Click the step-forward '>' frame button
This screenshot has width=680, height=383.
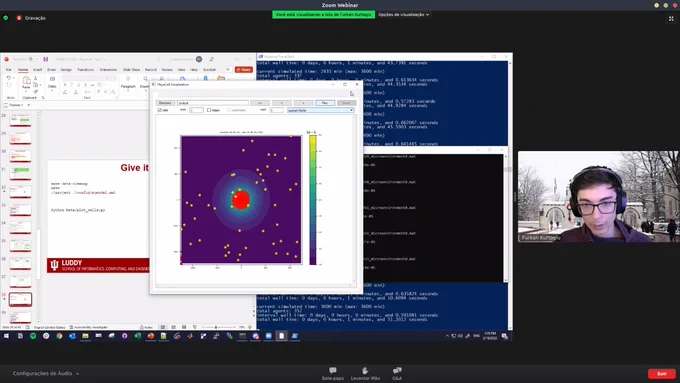pyautogui.click(x=303, y=103)
